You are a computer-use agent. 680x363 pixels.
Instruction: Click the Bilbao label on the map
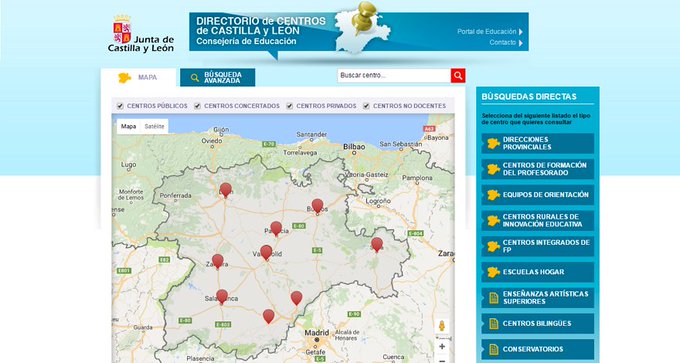tap(354, 147)
